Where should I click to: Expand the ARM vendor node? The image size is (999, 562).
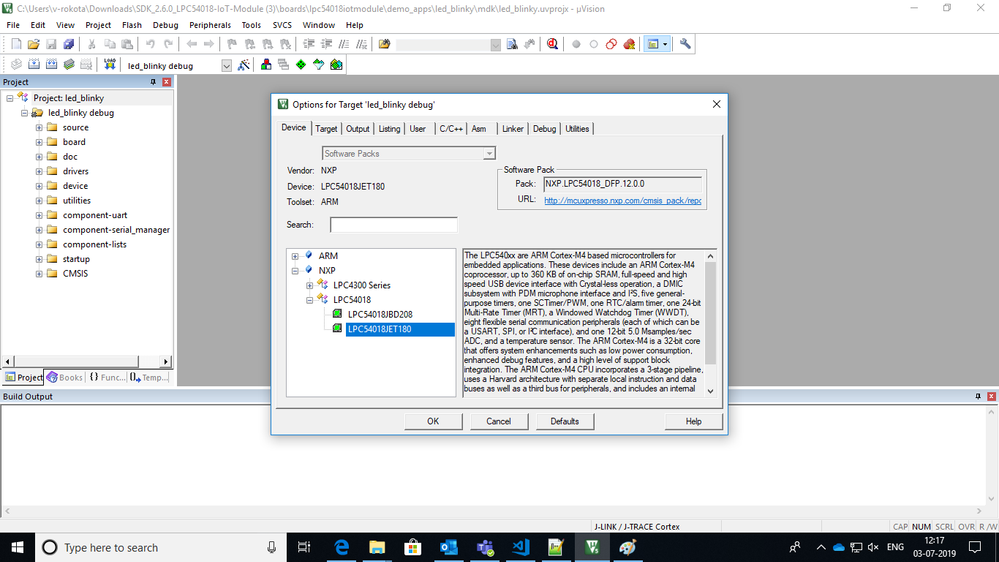click(x=295, y=256)
